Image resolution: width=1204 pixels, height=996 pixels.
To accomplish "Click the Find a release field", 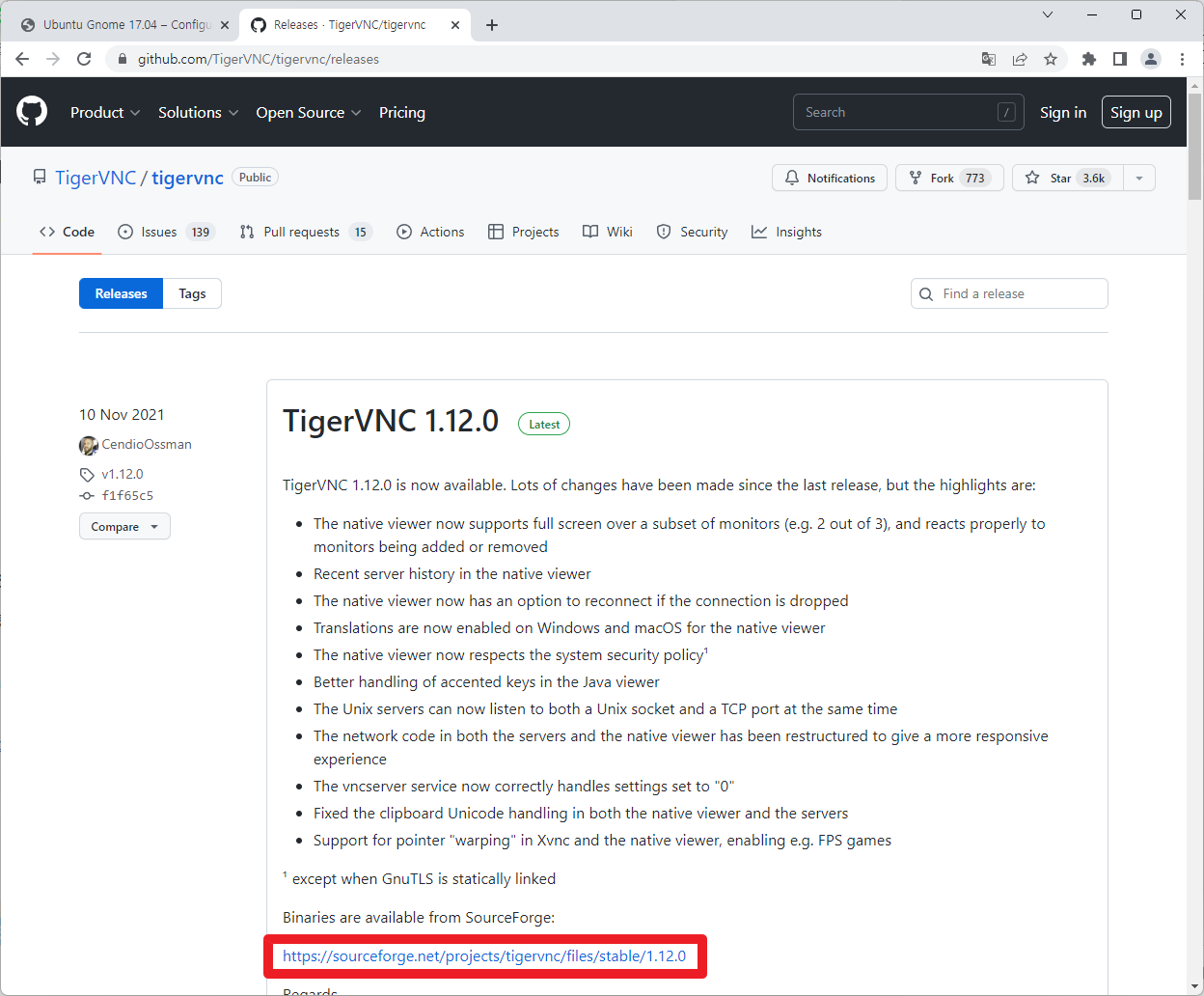I will (1009, 293).
